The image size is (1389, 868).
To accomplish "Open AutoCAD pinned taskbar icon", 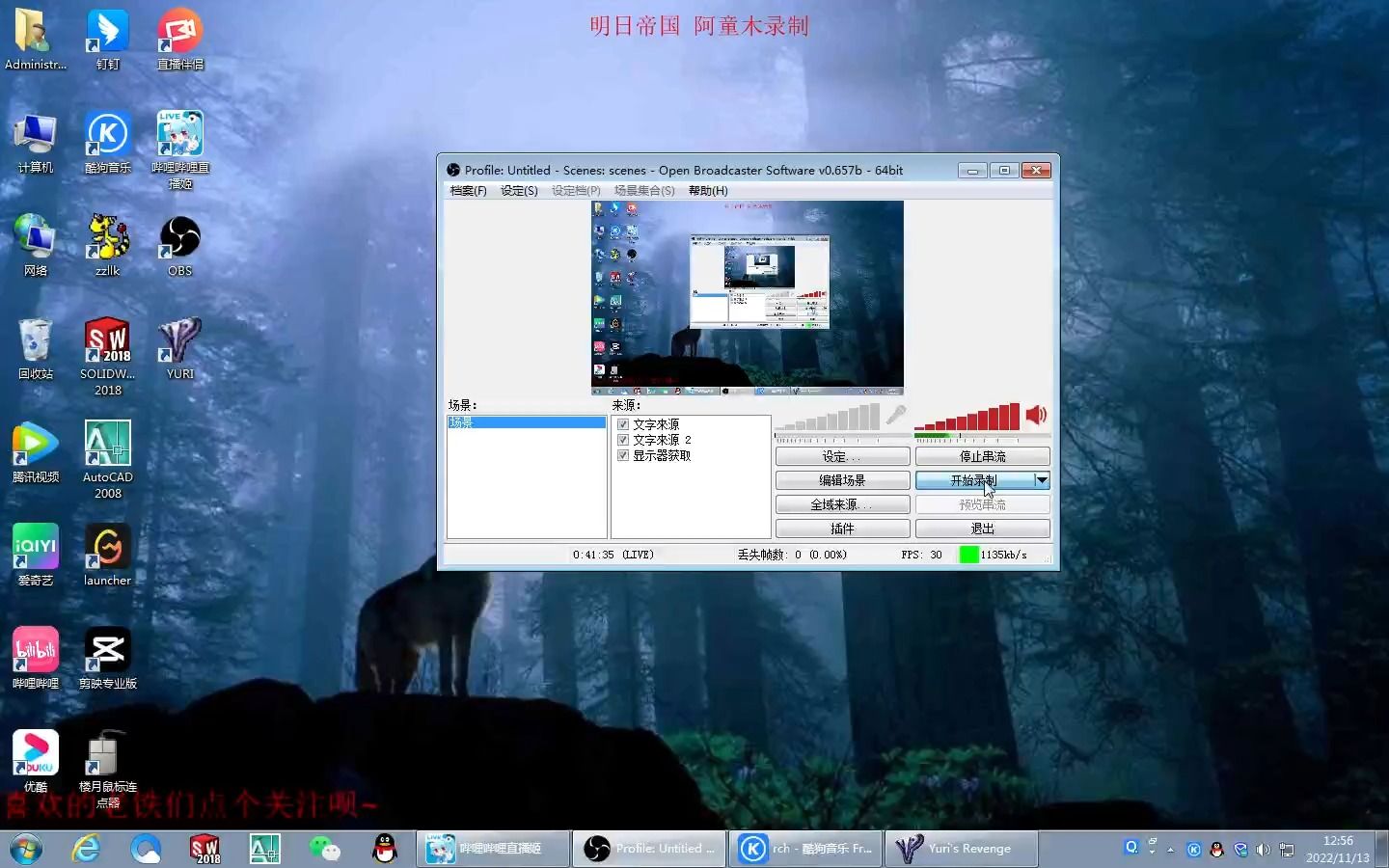I will [265, 849].
